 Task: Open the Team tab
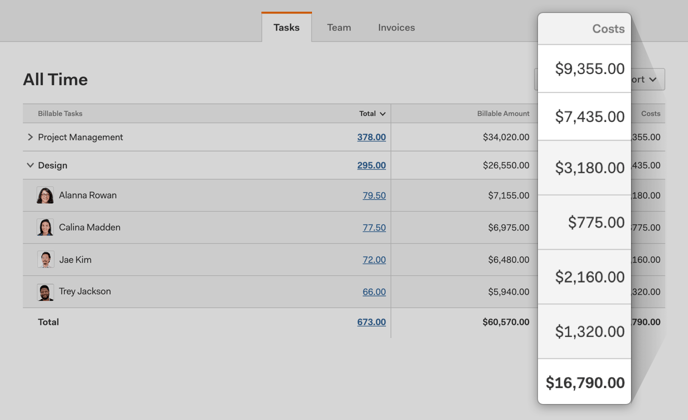(339, 27)
